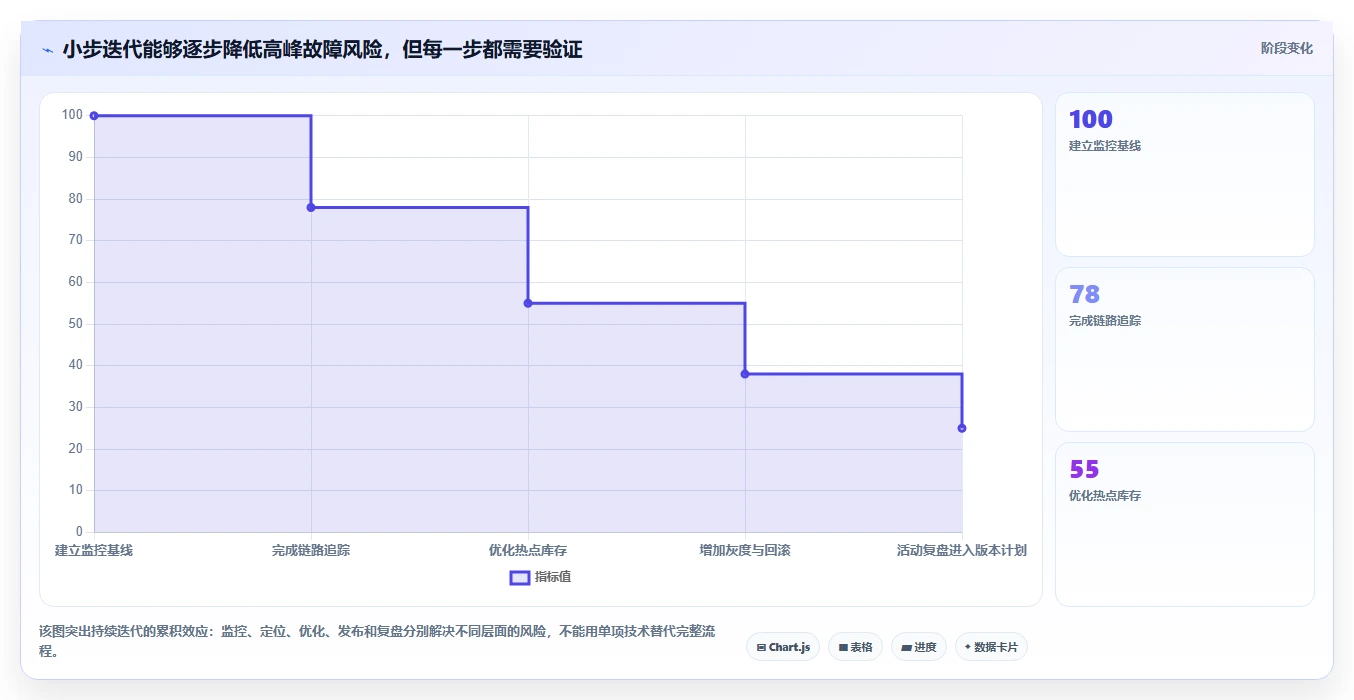
Task: Click the 阶段变化 label in header
Action: pos(1287,48)
